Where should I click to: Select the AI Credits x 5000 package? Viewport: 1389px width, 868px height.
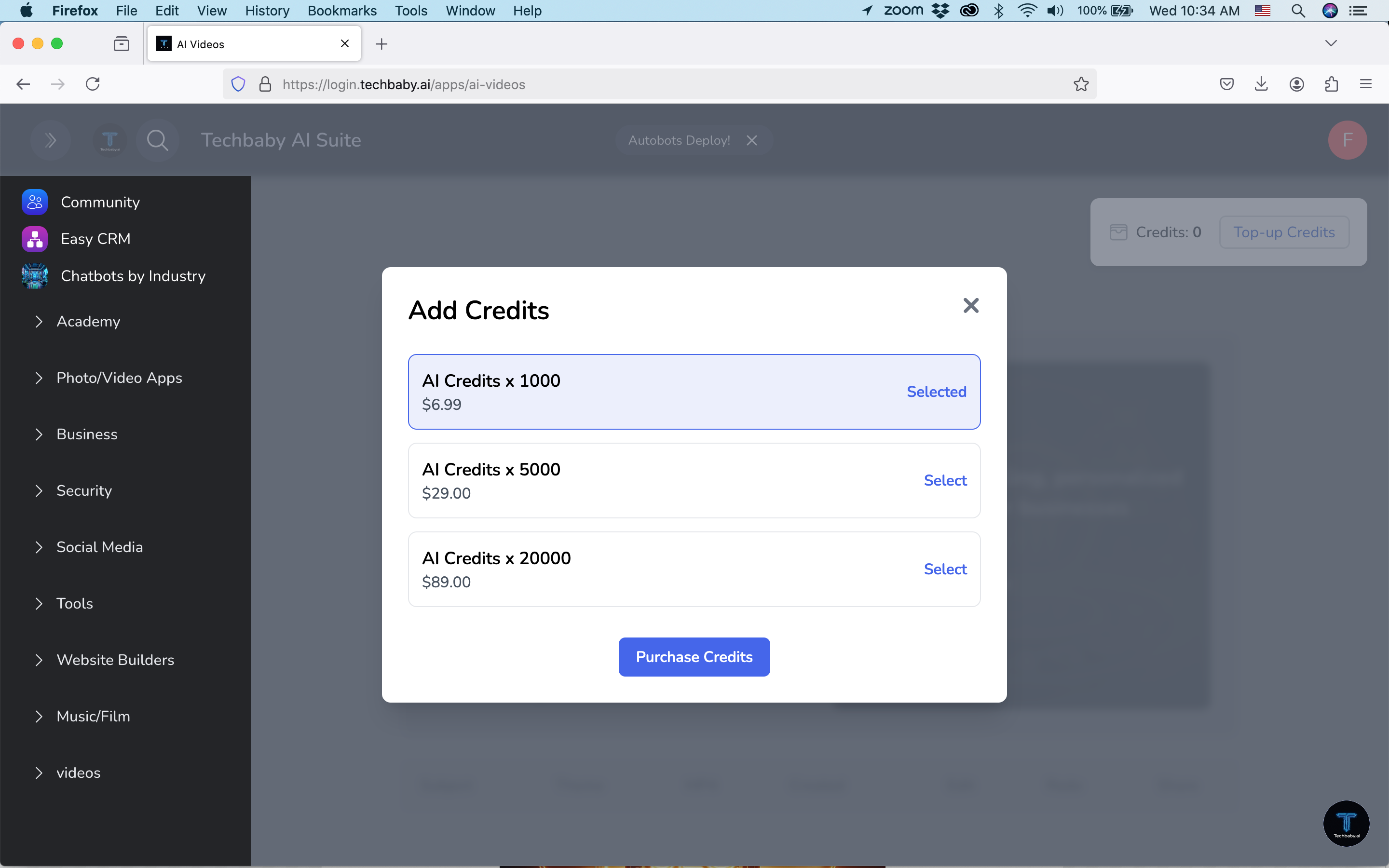[x=945, y=480]
